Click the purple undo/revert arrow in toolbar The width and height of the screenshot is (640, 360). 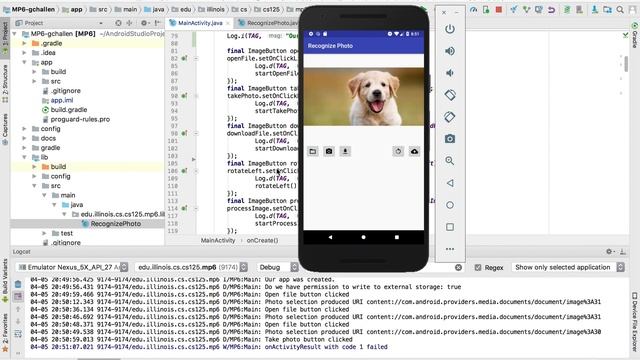coord(551,9)
